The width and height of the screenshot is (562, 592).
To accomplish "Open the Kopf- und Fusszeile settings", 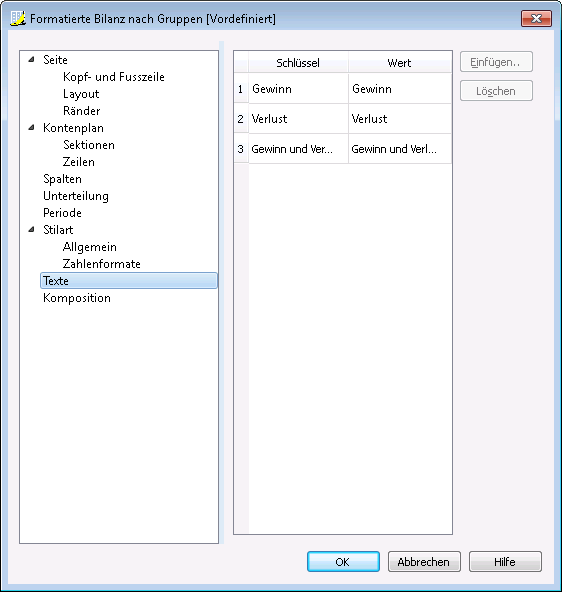I will (114, 77).
